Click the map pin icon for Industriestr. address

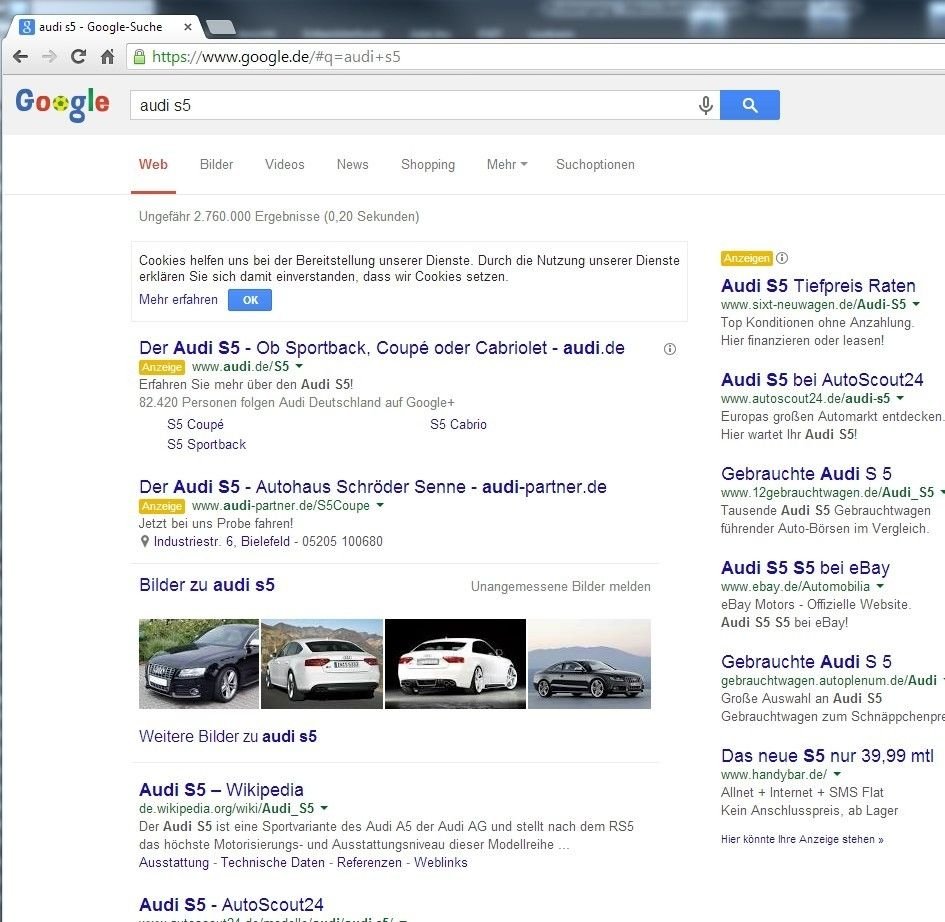145,541
